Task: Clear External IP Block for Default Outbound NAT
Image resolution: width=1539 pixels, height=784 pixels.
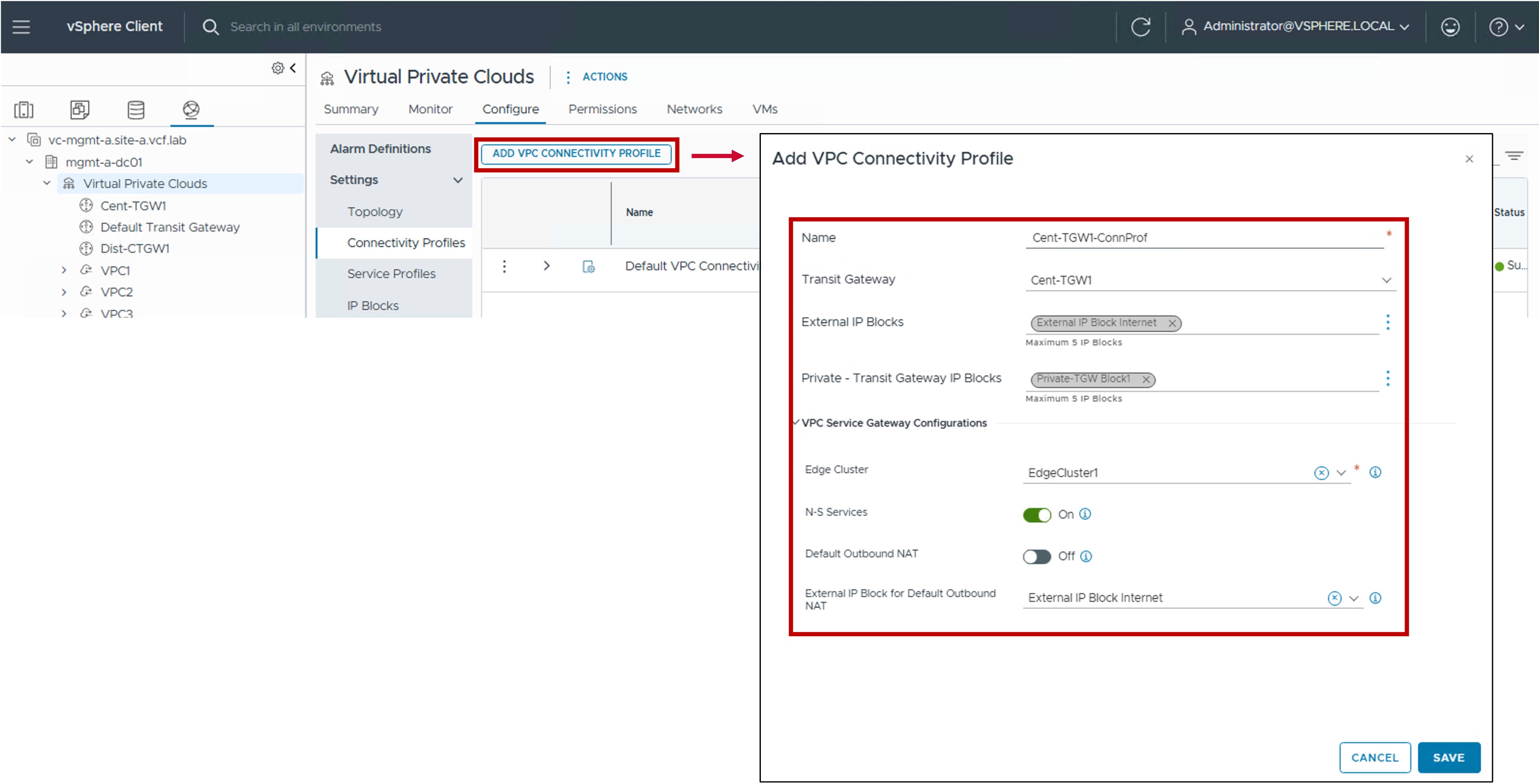Action: pos(1334,598)
